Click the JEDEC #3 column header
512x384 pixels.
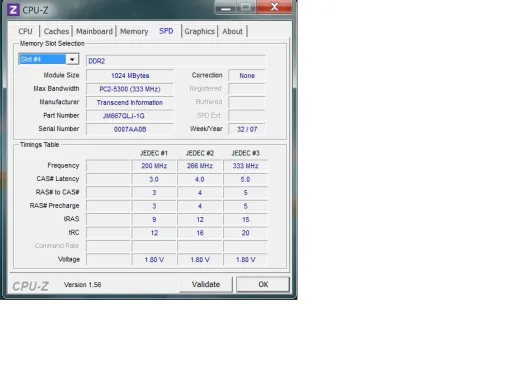click(245, 153)
